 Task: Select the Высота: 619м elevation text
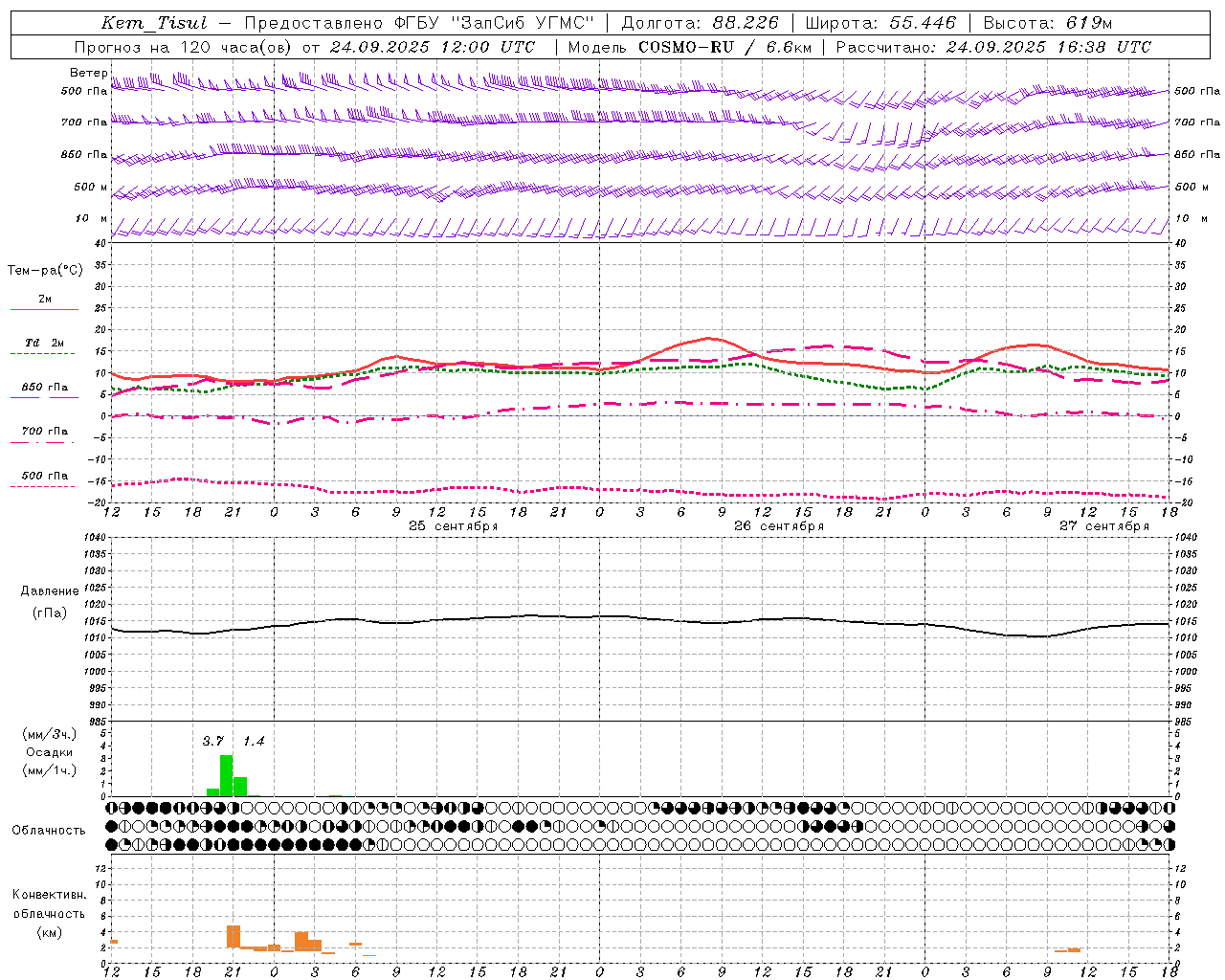(x=1048, y=23)
